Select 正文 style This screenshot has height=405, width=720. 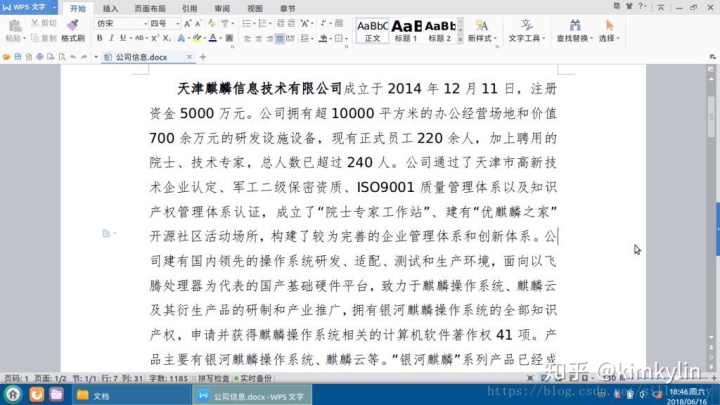click(x=372, y=31)
